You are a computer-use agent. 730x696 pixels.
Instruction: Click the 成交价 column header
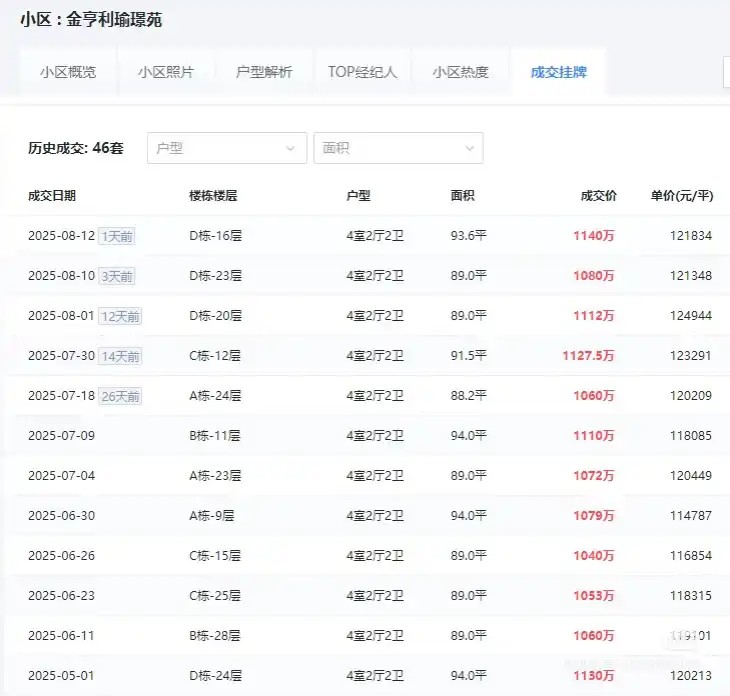click(598, 196)
